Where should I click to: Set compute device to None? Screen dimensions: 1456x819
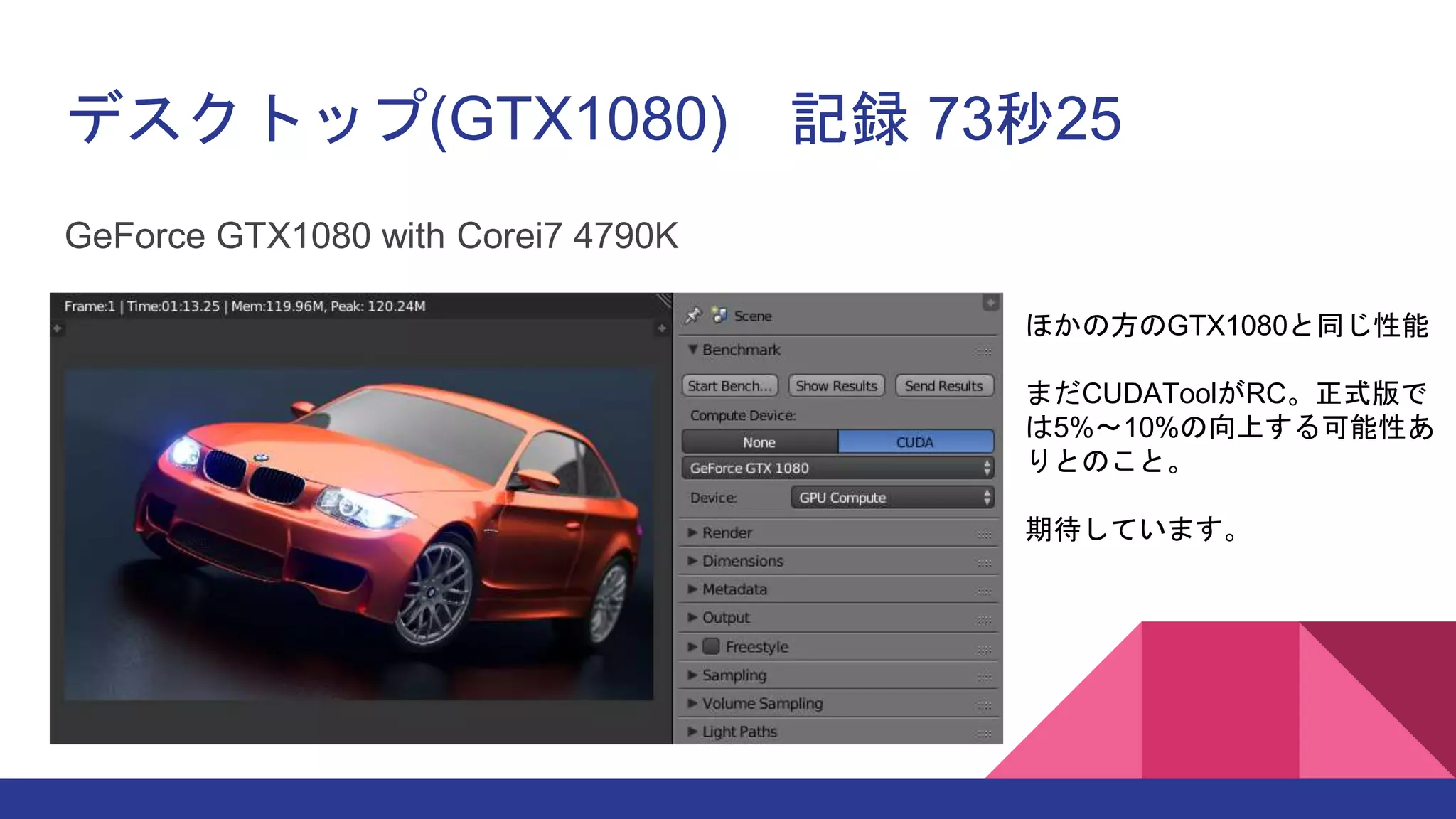[x=759, y=441]
